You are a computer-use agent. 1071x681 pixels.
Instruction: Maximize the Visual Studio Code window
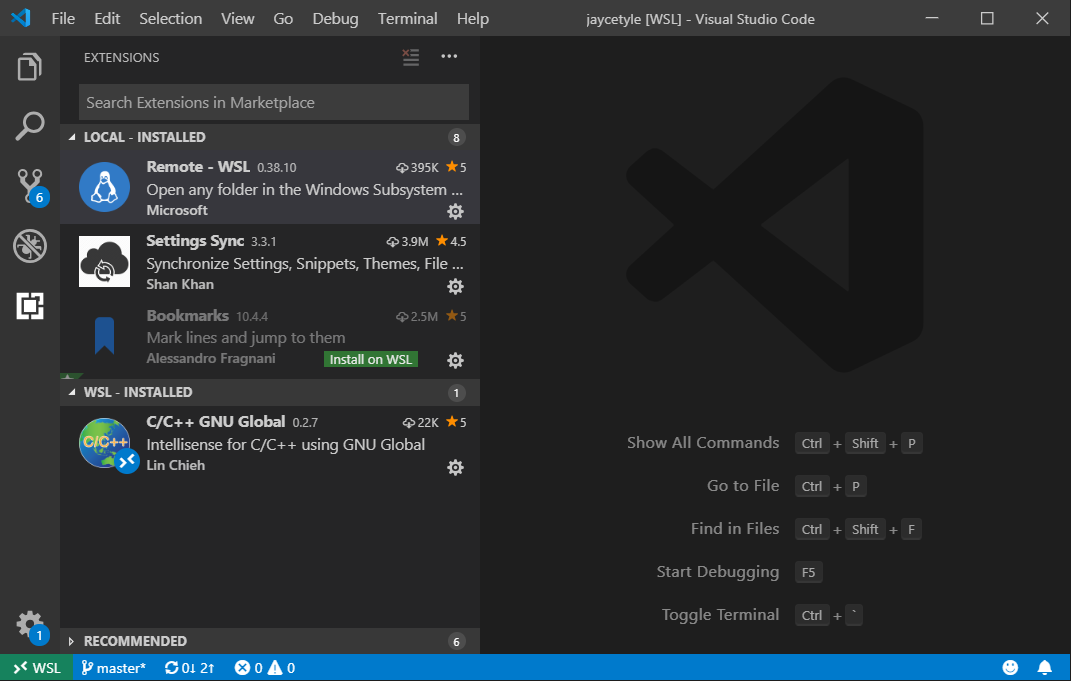click(987, 18)
